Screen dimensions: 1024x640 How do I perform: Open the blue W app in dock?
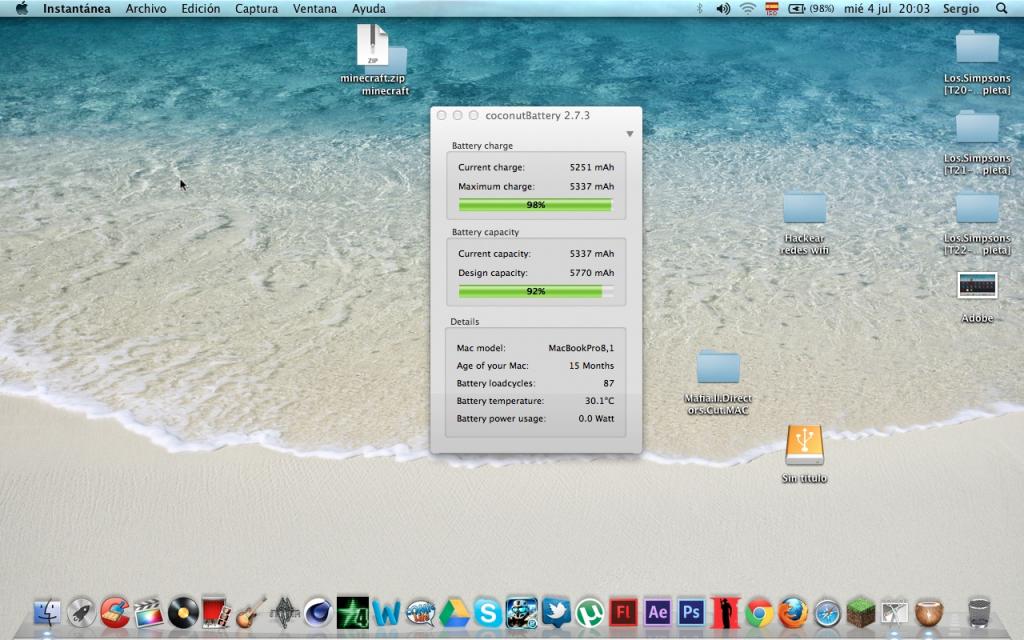point(386,613)
